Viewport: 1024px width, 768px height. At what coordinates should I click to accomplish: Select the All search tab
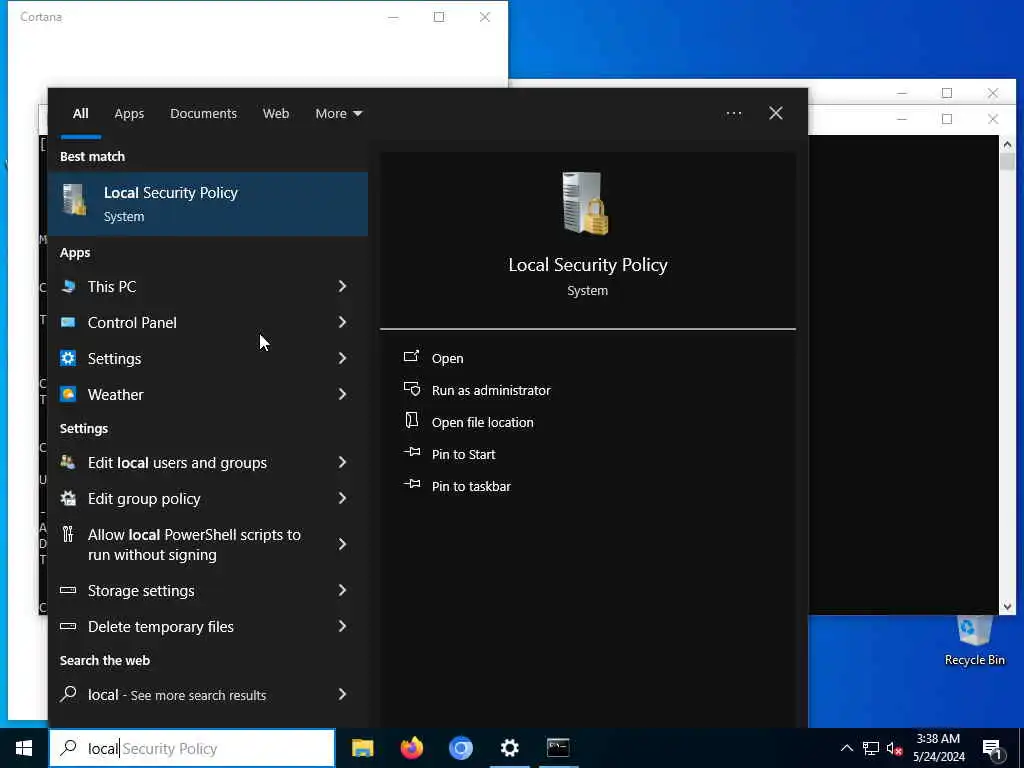[80, 114]
